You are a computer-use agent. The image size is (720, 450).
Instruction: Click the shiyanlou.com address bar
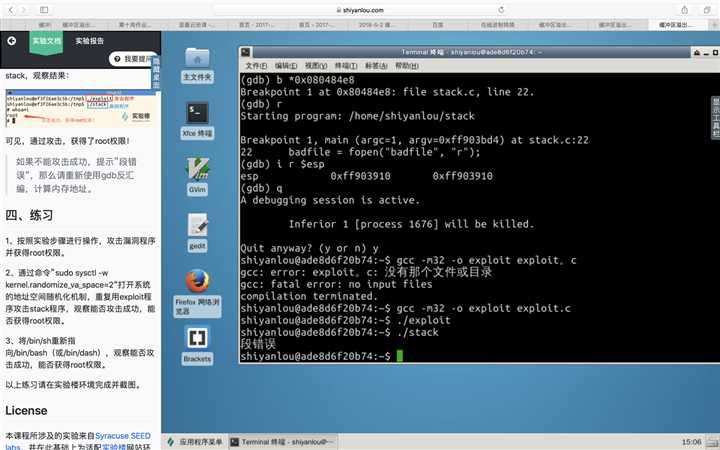pos(360,10)
